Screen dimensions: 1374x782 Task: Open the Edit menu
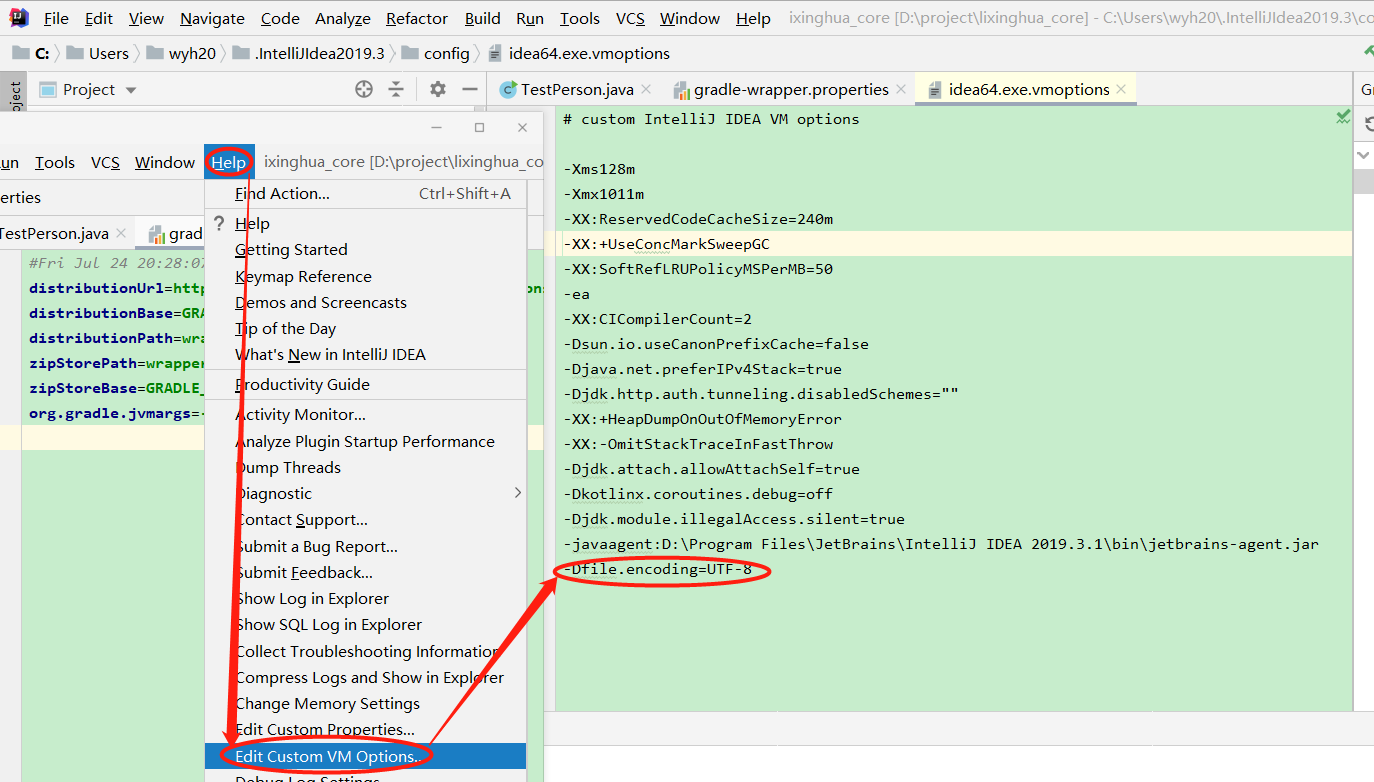[x=99, y=18]
